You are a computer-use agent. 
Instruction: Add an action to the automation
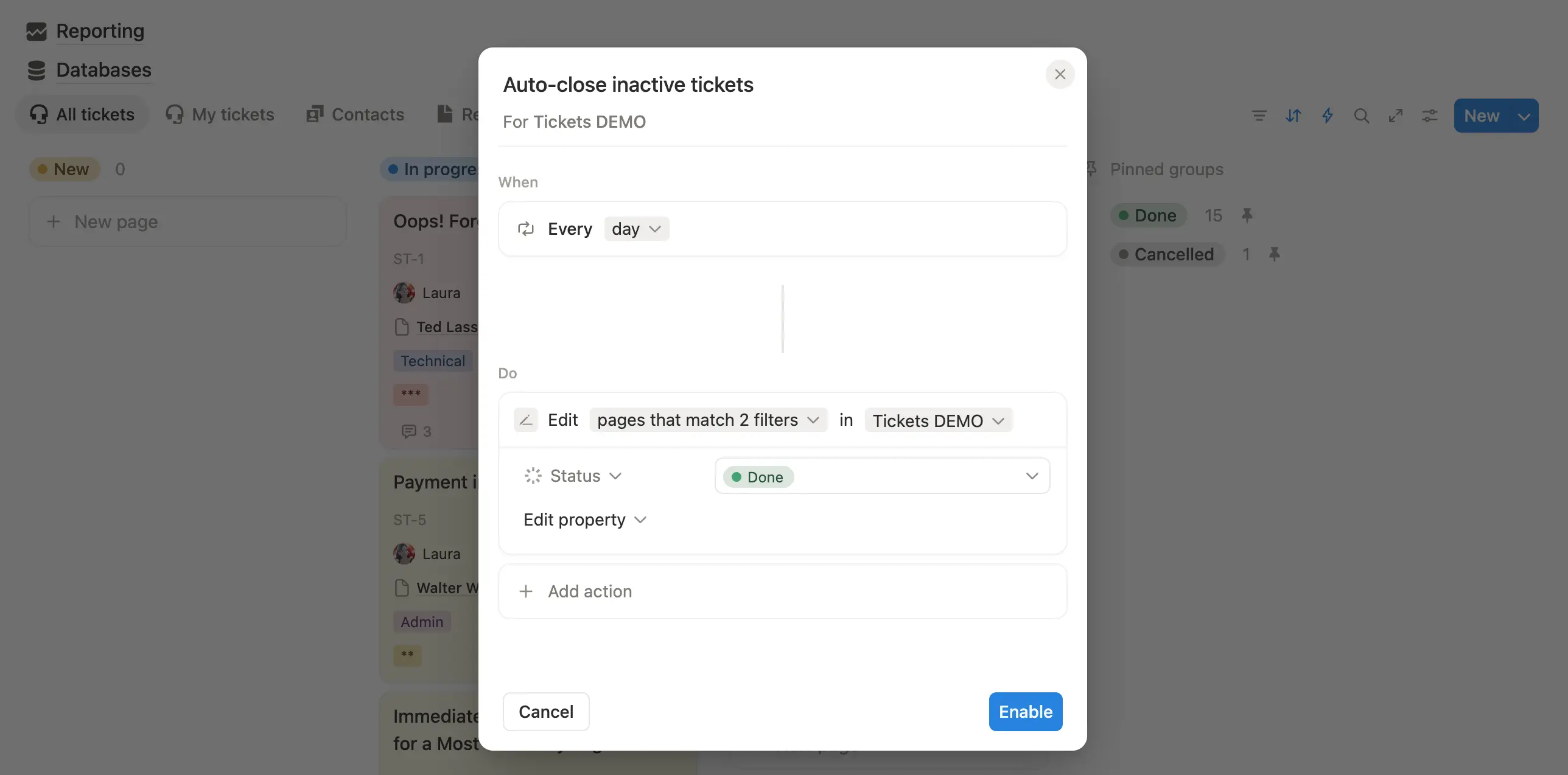pos(576,591)
